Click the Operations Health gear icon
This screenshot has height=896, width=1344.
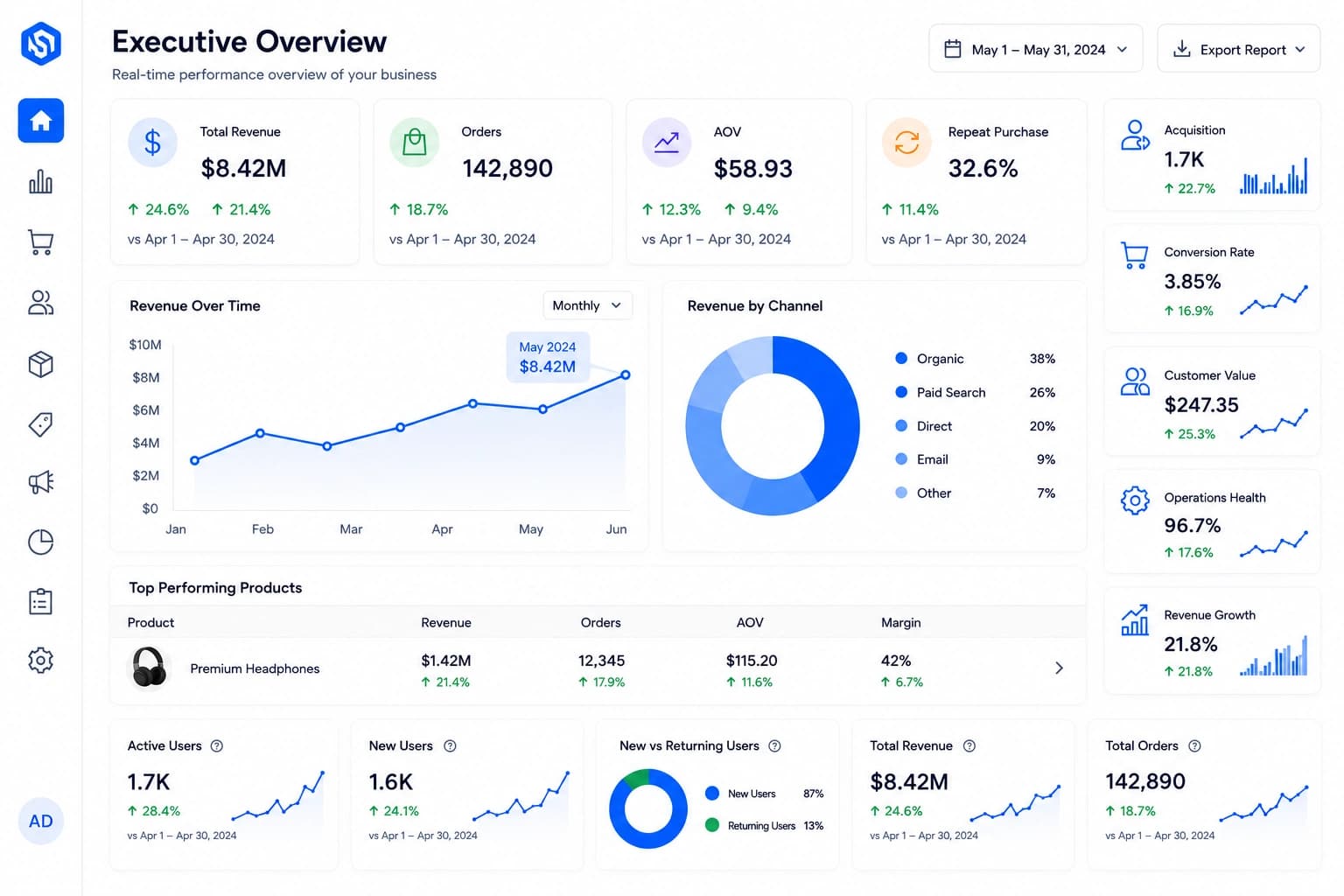click(x=1135, y=500)
